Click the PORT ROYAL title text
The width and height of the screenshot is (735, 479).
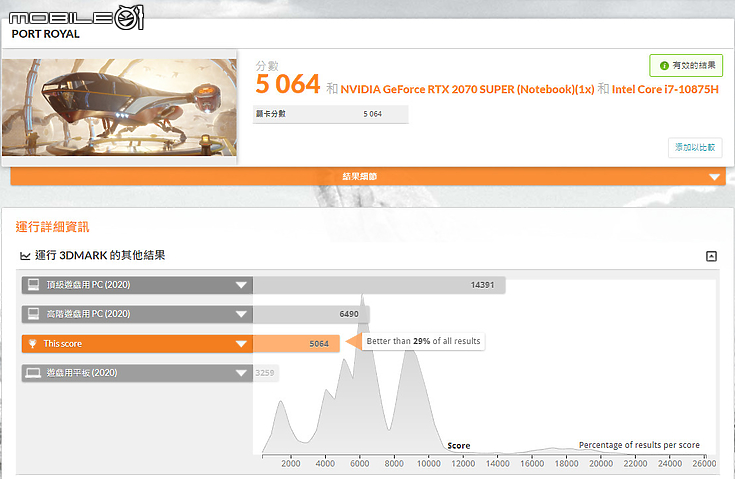(45, 34)
